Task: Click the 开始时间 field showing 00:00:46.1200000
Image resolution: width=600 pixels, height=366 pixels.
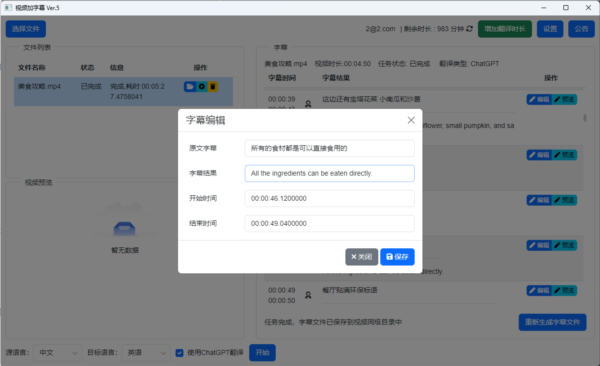Action: (x=329, y=198)
